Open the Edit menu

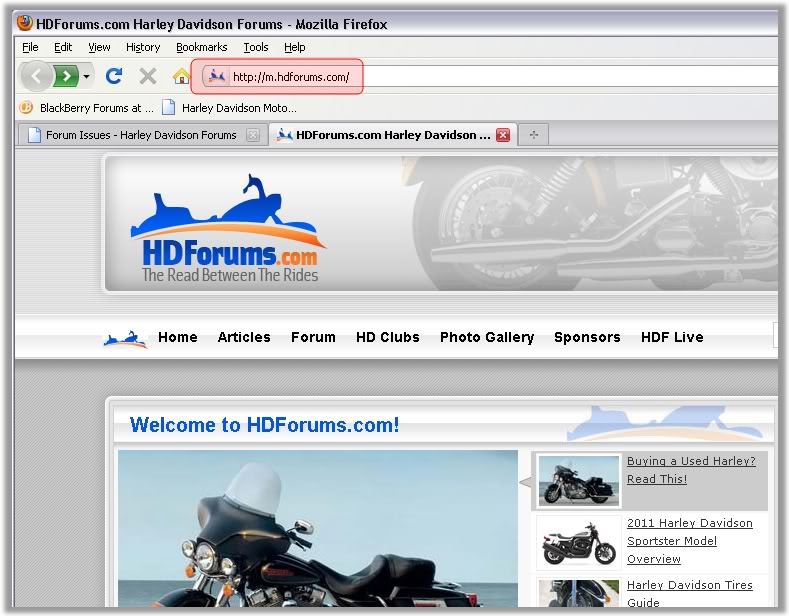[63, 47]
